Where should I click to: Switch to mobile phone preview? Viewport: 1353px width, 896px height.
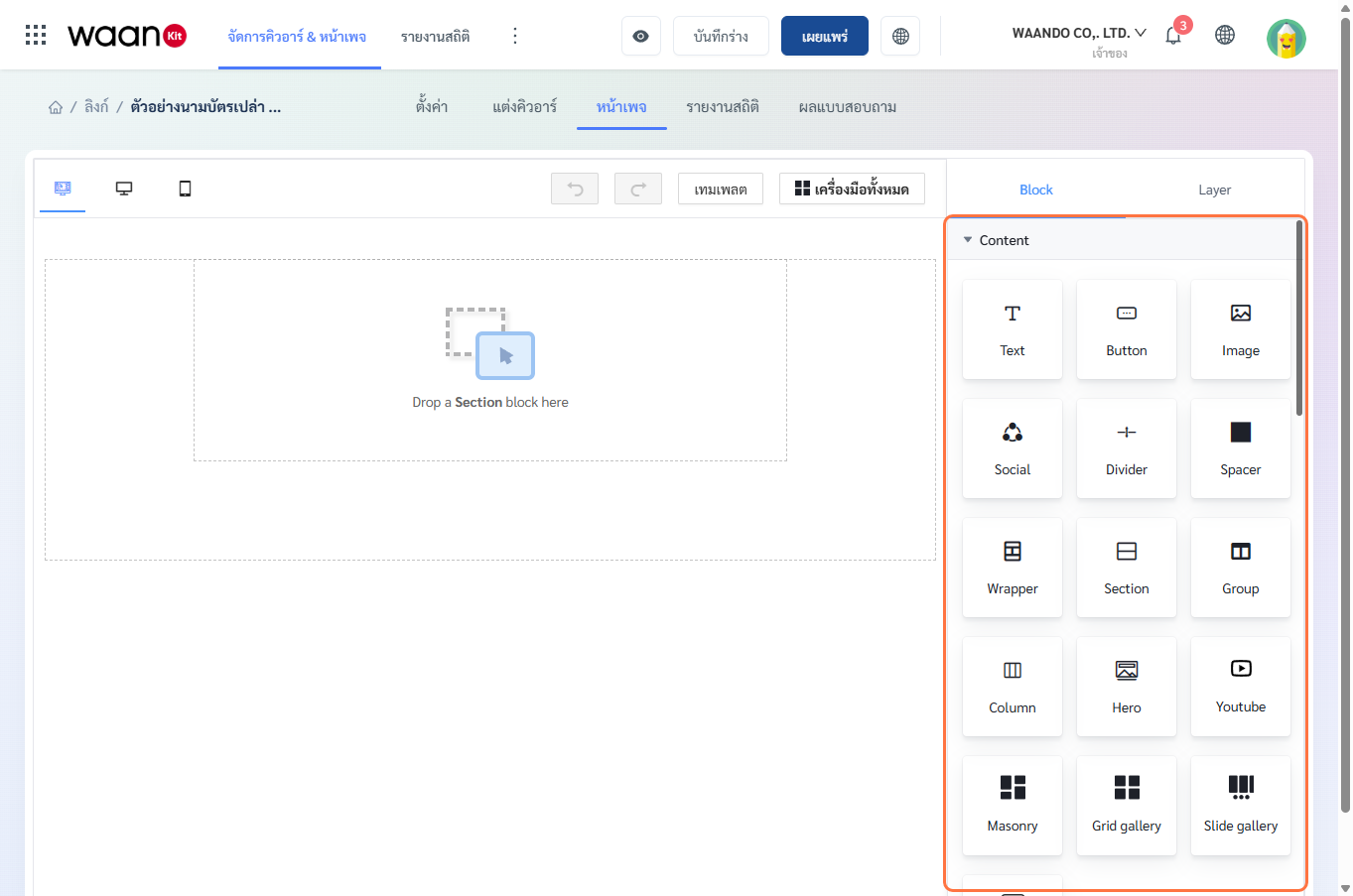click(x=185, y=189)
